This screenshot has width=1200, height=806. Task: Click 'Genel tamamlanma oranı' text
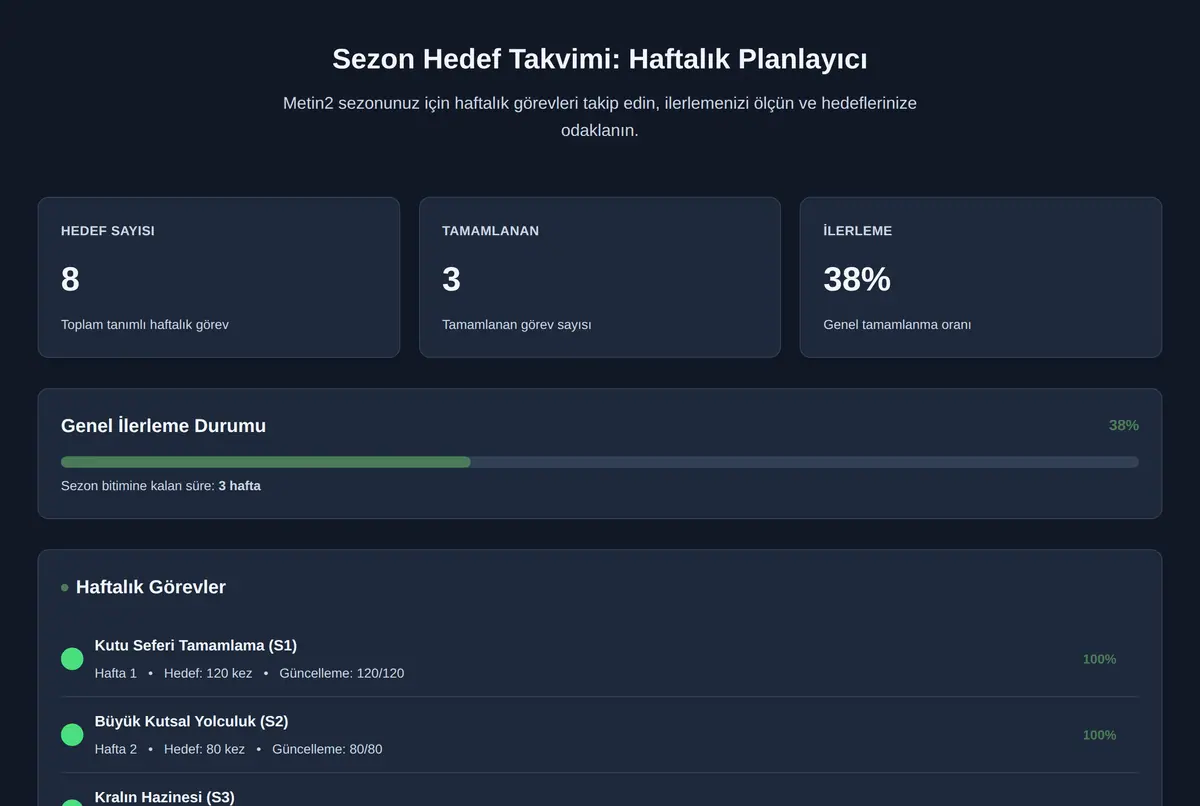(897, 325)
